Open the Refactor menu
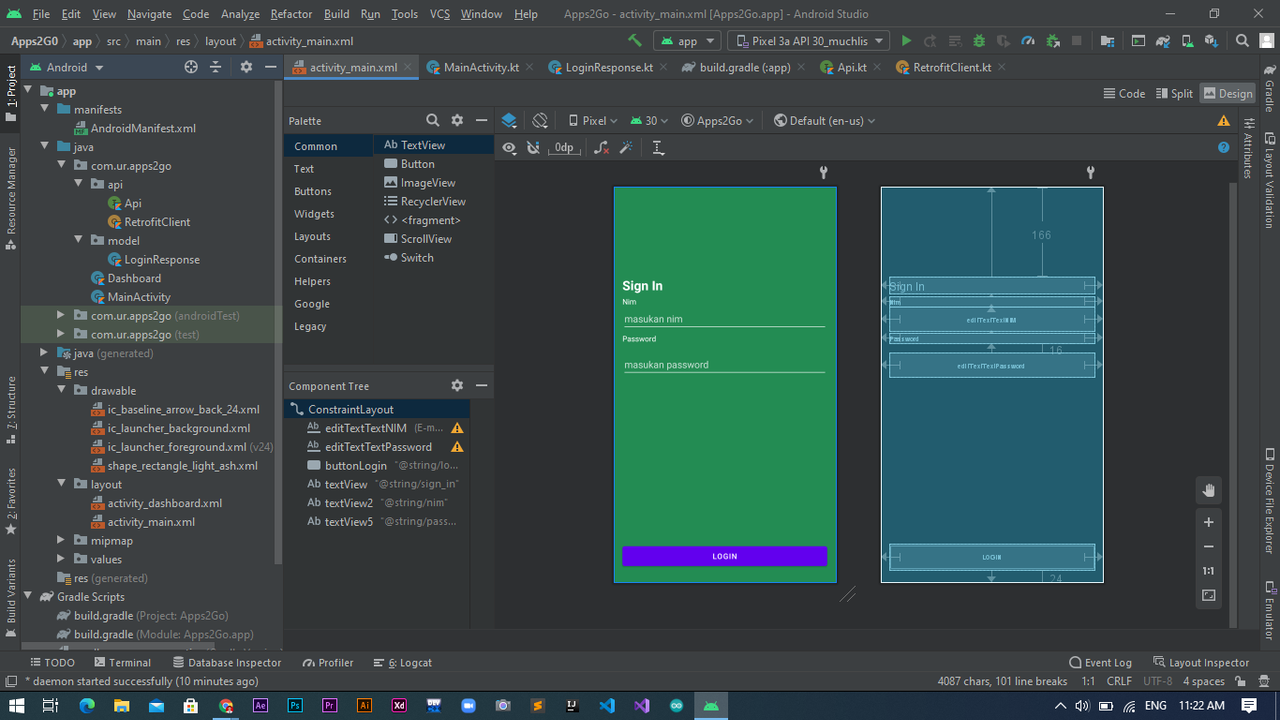Viewport: 1280px width, 720px height. [x=291, y=14]
